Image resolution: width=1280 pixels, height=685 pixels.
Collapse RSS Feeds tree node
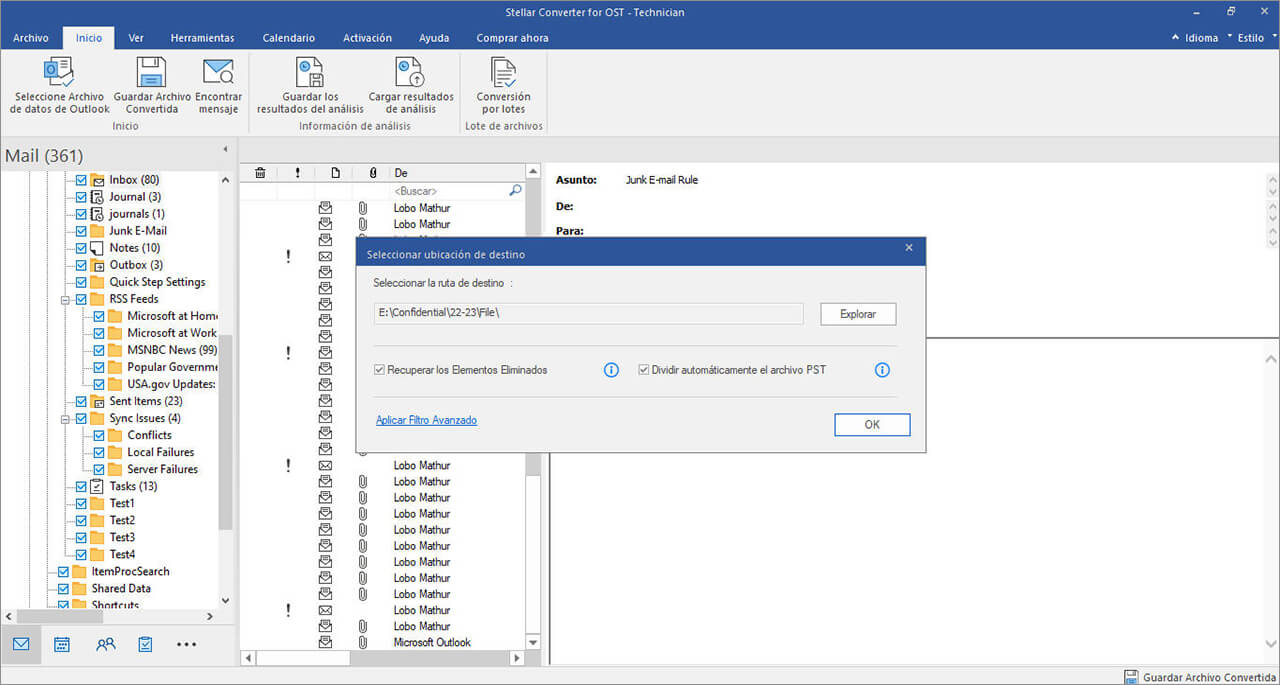(x=66, y=299)
